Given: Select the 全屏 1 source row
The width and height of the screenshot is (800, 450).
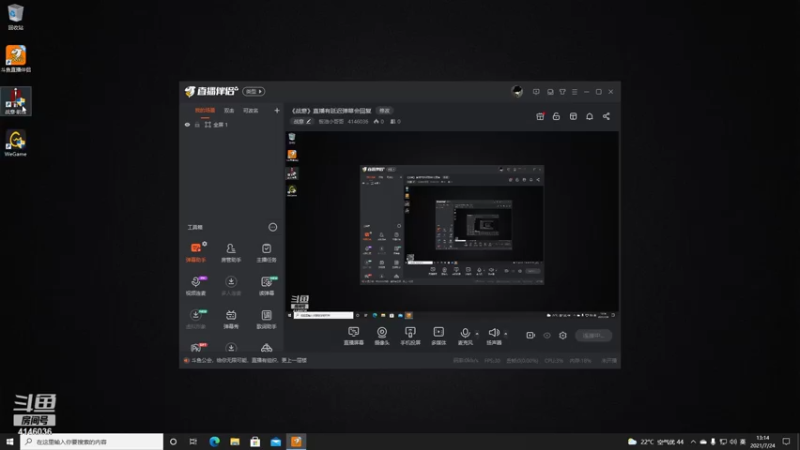Looking at the screenshot, I should pyautogui.click(x=232, y=124).
